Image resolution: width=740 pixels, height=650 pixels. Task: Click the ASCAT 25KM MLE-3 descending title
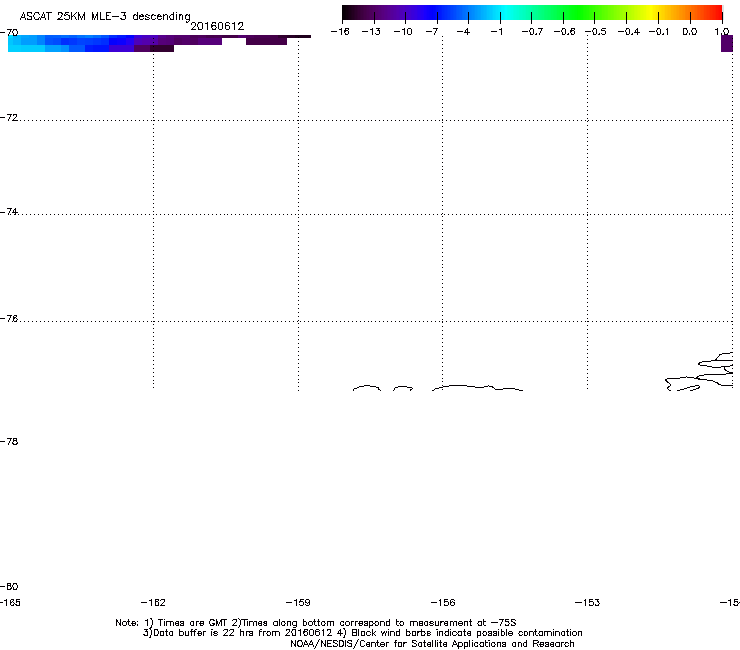coord(105,16)
